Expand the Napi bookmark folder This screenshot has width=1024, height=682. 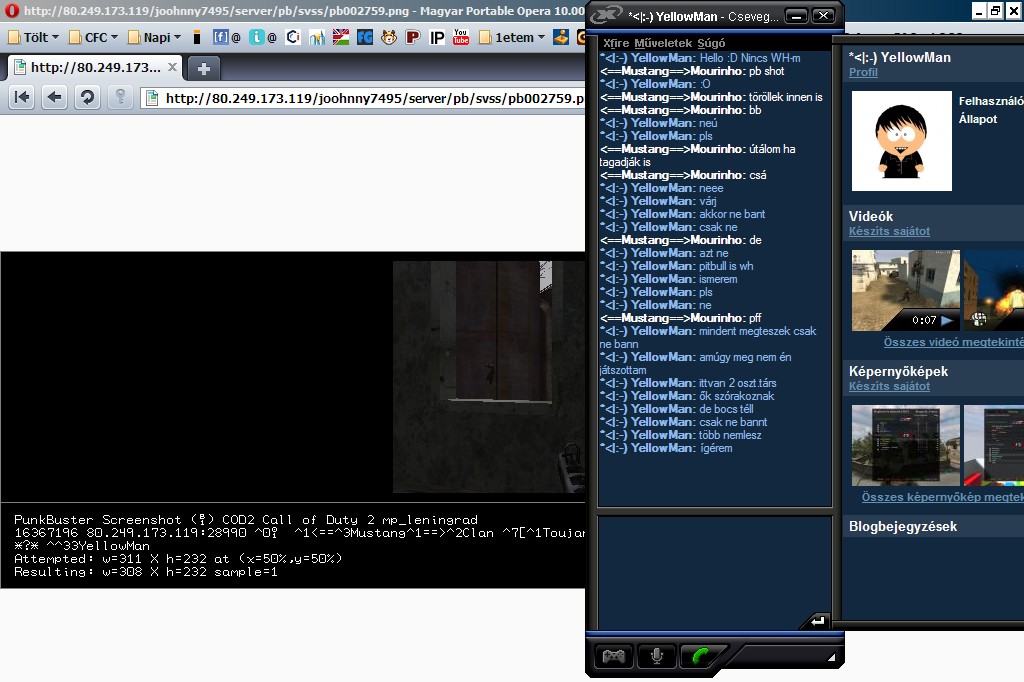pos(154,37)
